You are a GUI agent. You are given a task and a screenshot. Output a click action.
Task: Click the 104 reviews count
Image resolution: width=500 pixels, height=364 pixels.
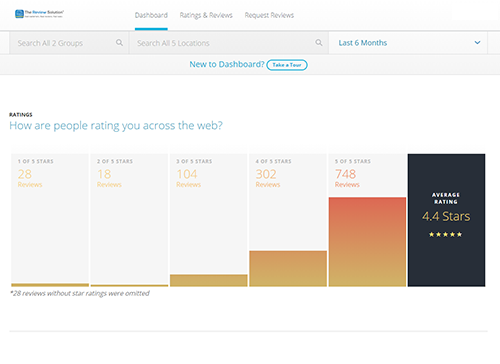(187, 174)
